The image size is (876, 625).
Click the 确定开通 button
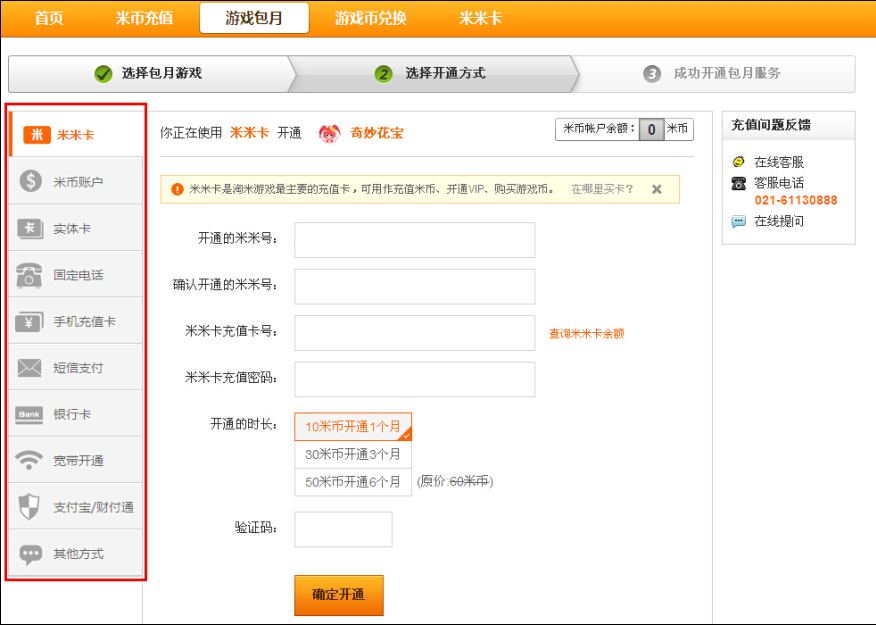pyautogui.click(x=339, y=595)
